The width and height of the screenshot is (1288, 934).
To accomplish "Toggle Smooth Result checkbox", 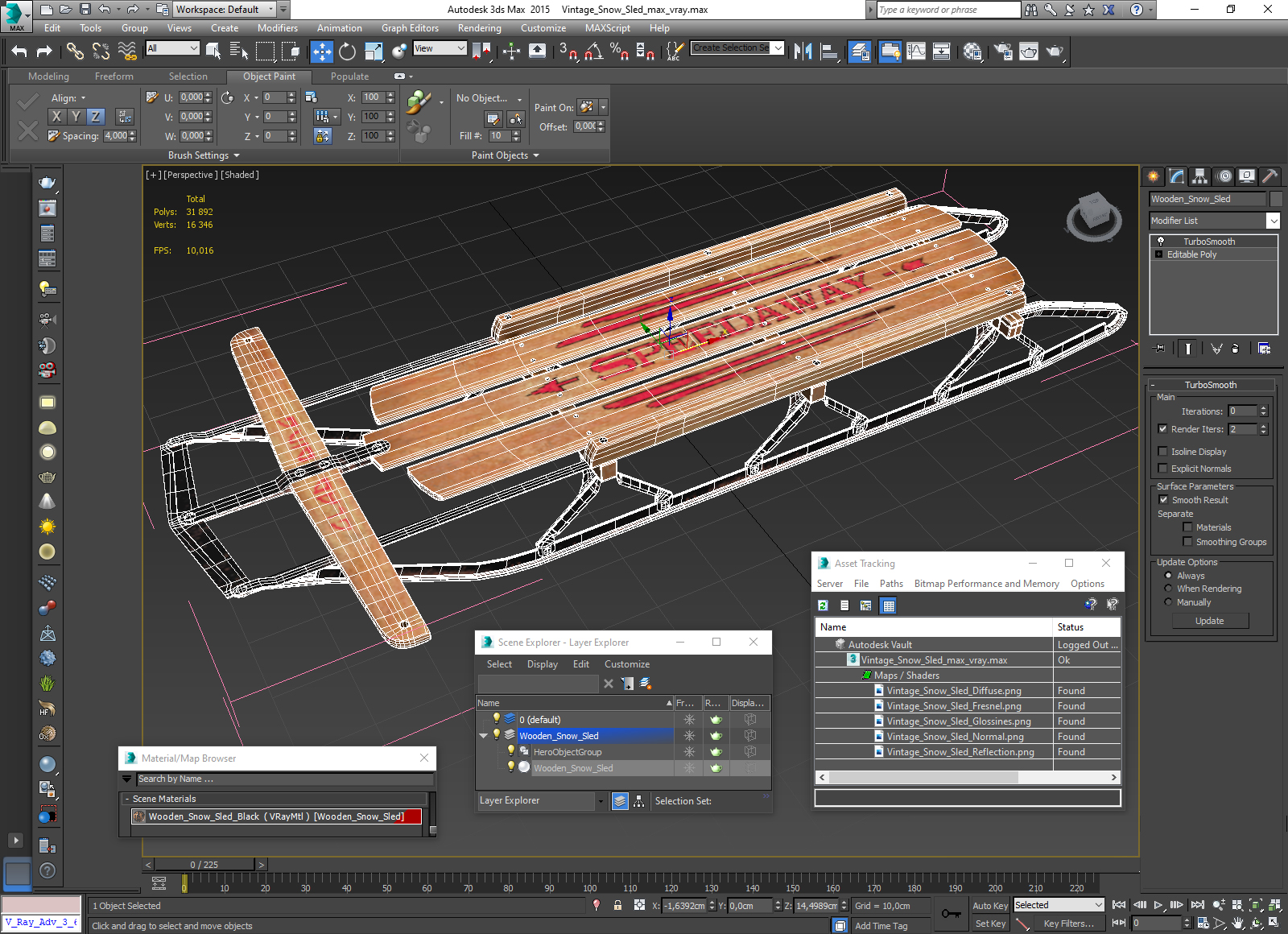I will click(x=1162, y=500).
